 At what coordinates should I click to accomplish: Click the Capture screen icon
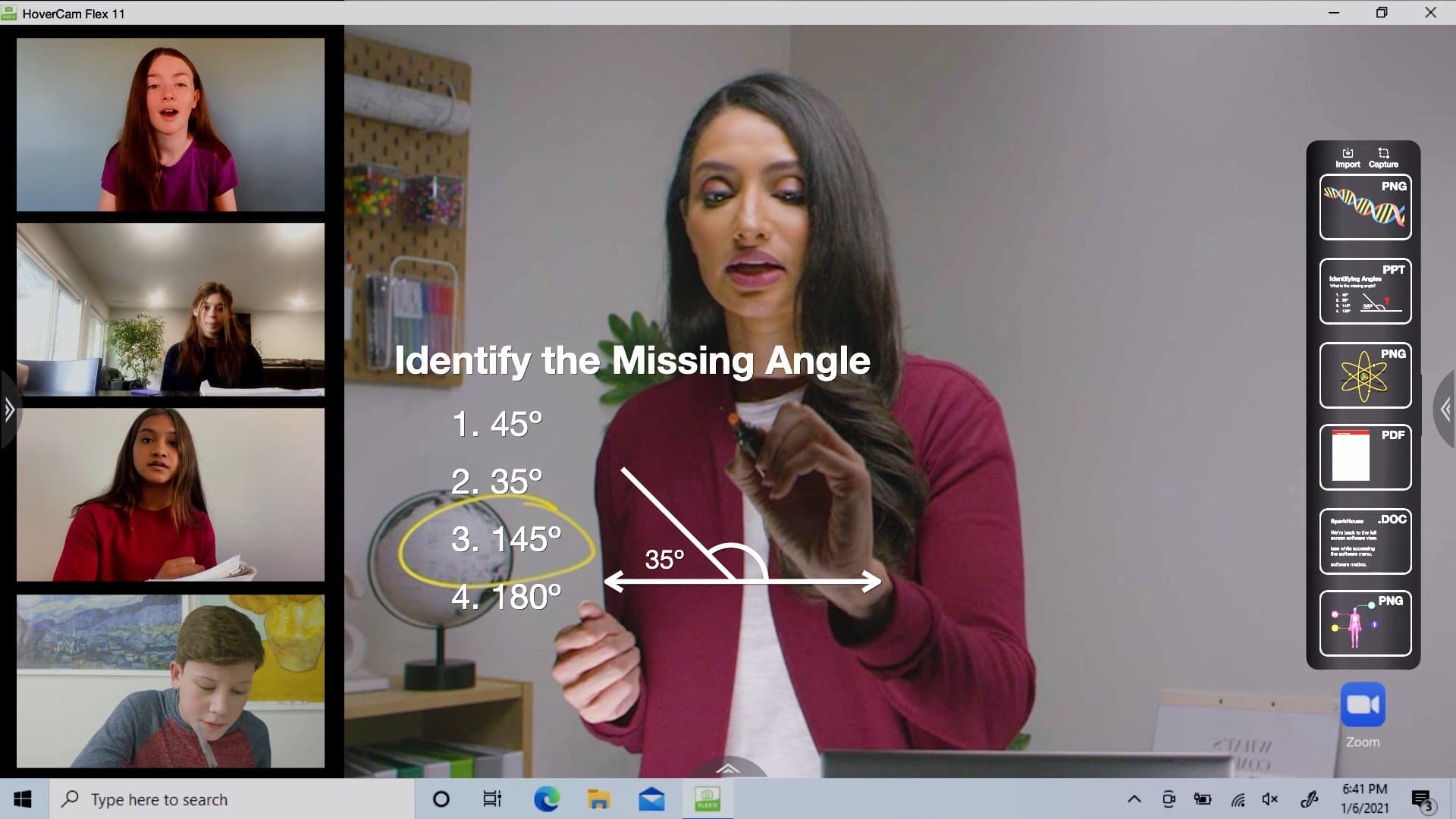click(1383, 158)
